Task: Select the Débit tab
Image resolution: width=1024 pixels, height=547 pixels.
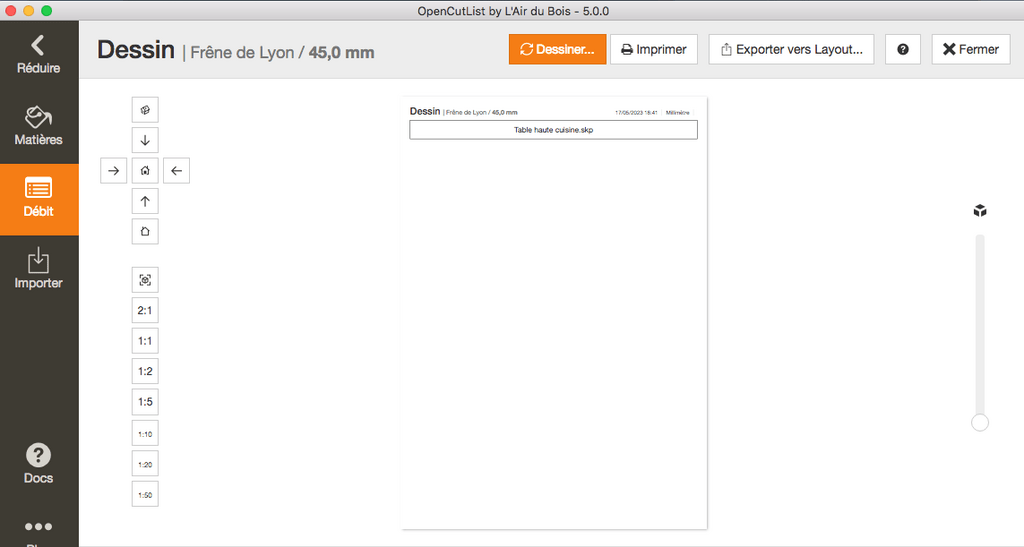Action: coord(38,198)
